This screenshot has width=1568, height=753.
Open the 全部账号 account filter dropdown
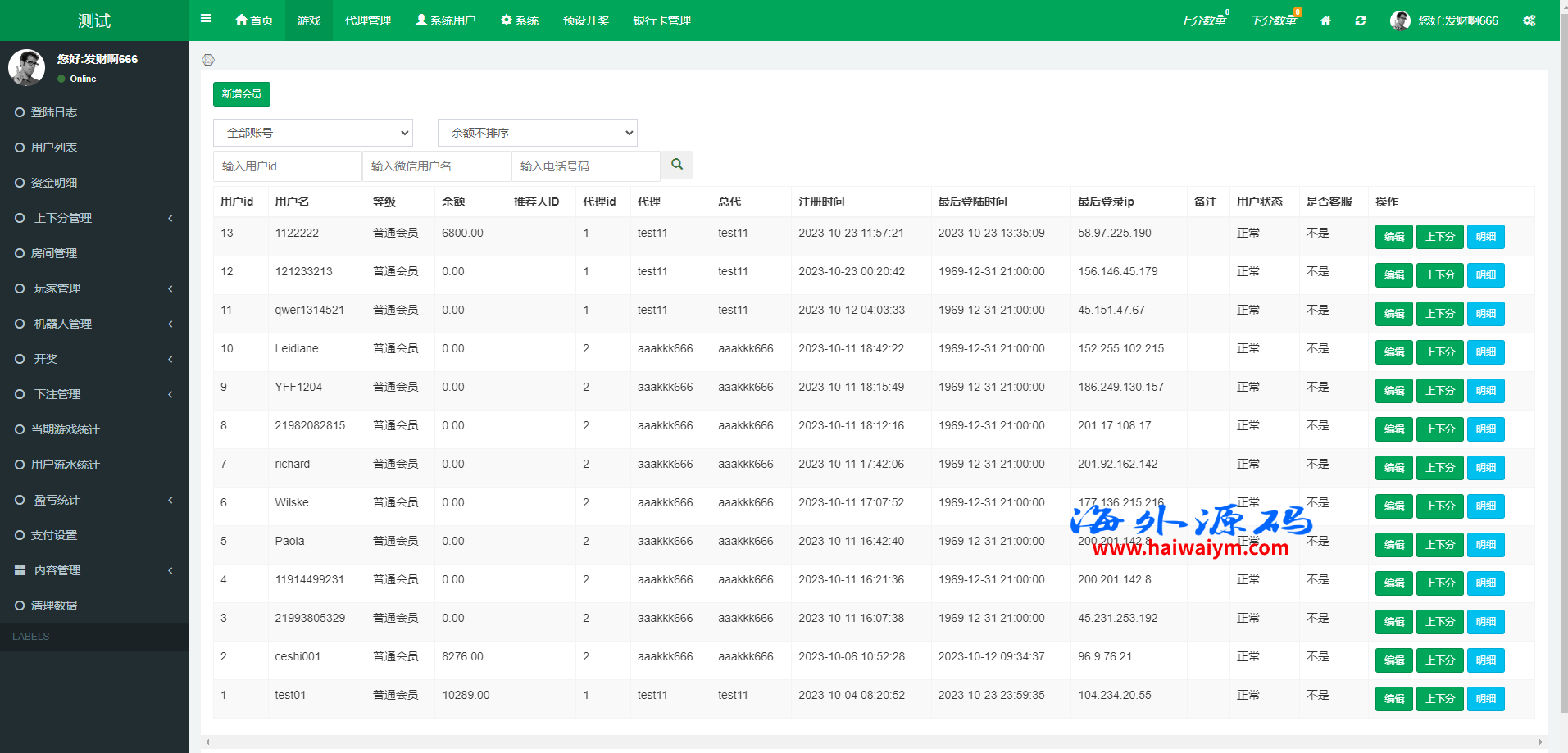click(312, 133)
